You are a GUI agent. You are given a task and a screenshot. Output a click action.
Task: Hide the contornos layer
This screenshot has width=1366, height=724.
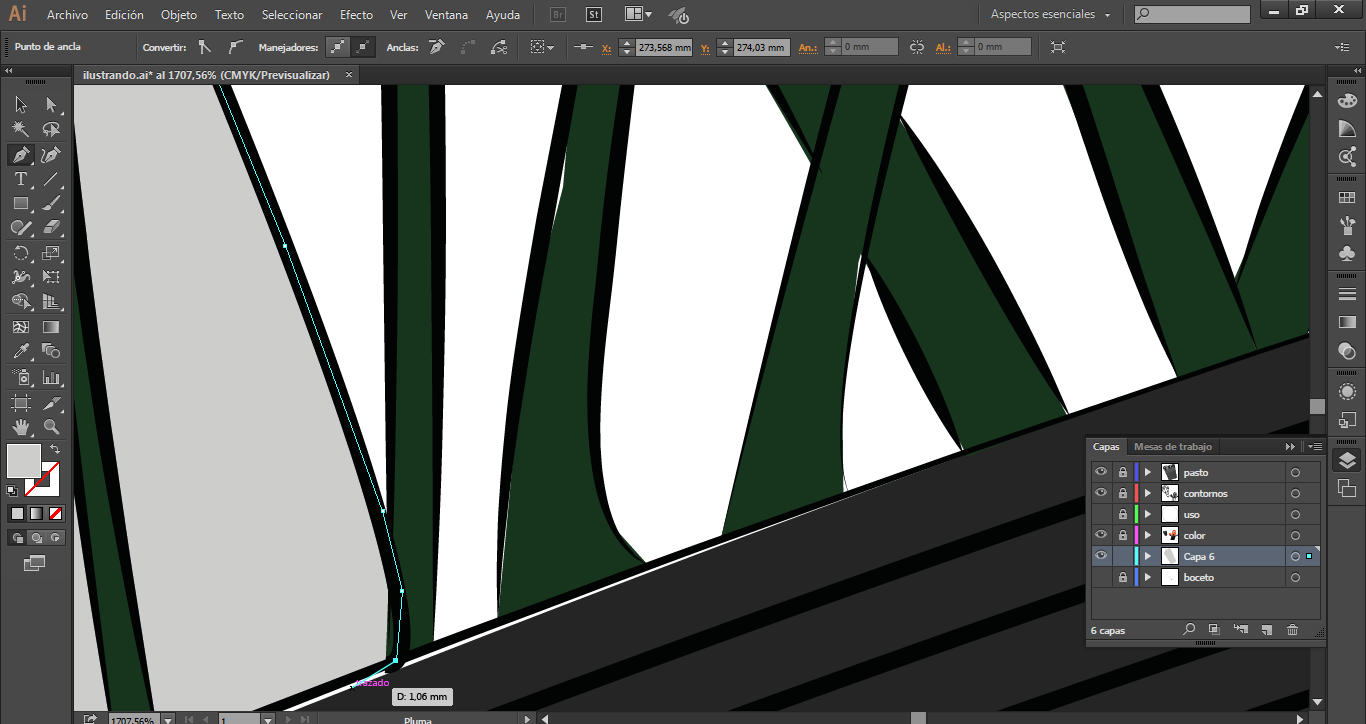1101,493
